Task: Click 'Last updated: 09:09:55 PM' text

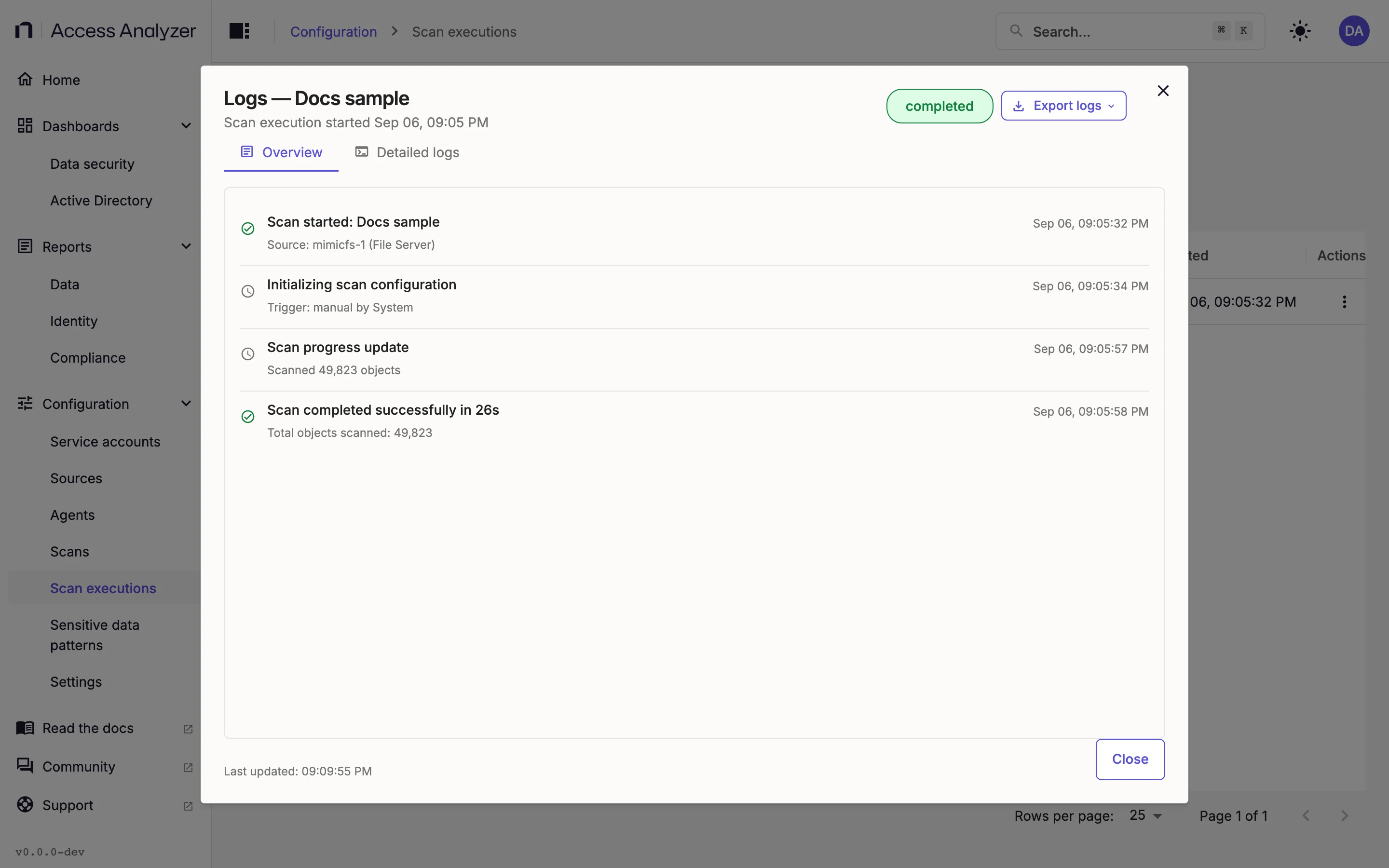Action: click(297, 771)
